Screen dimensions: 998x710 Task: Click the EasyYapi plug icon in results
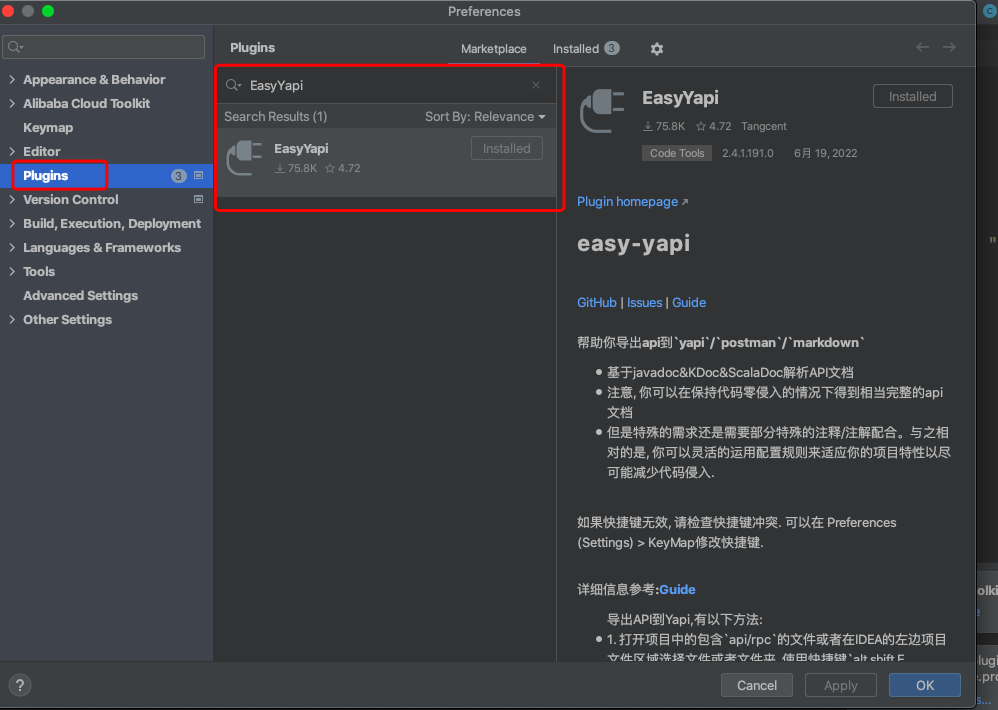pos(244,158)
